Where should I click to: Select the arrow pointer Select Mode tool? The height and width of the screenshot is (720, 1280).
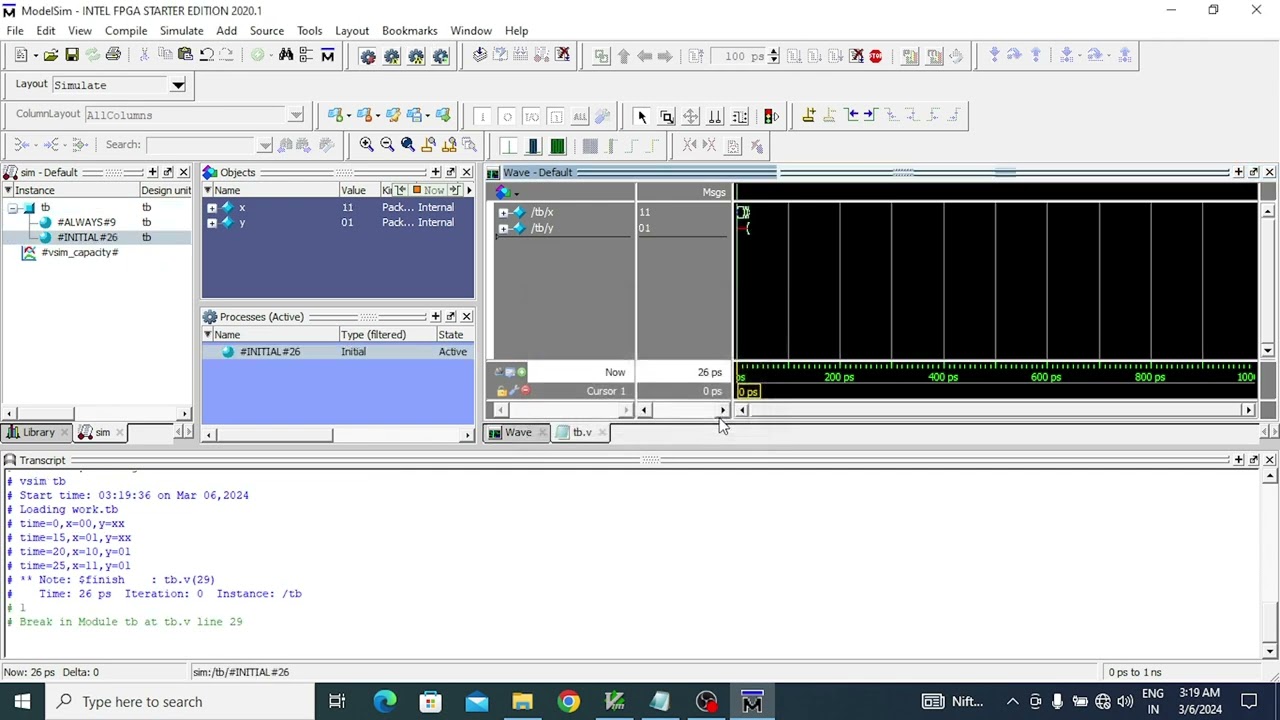642,117
